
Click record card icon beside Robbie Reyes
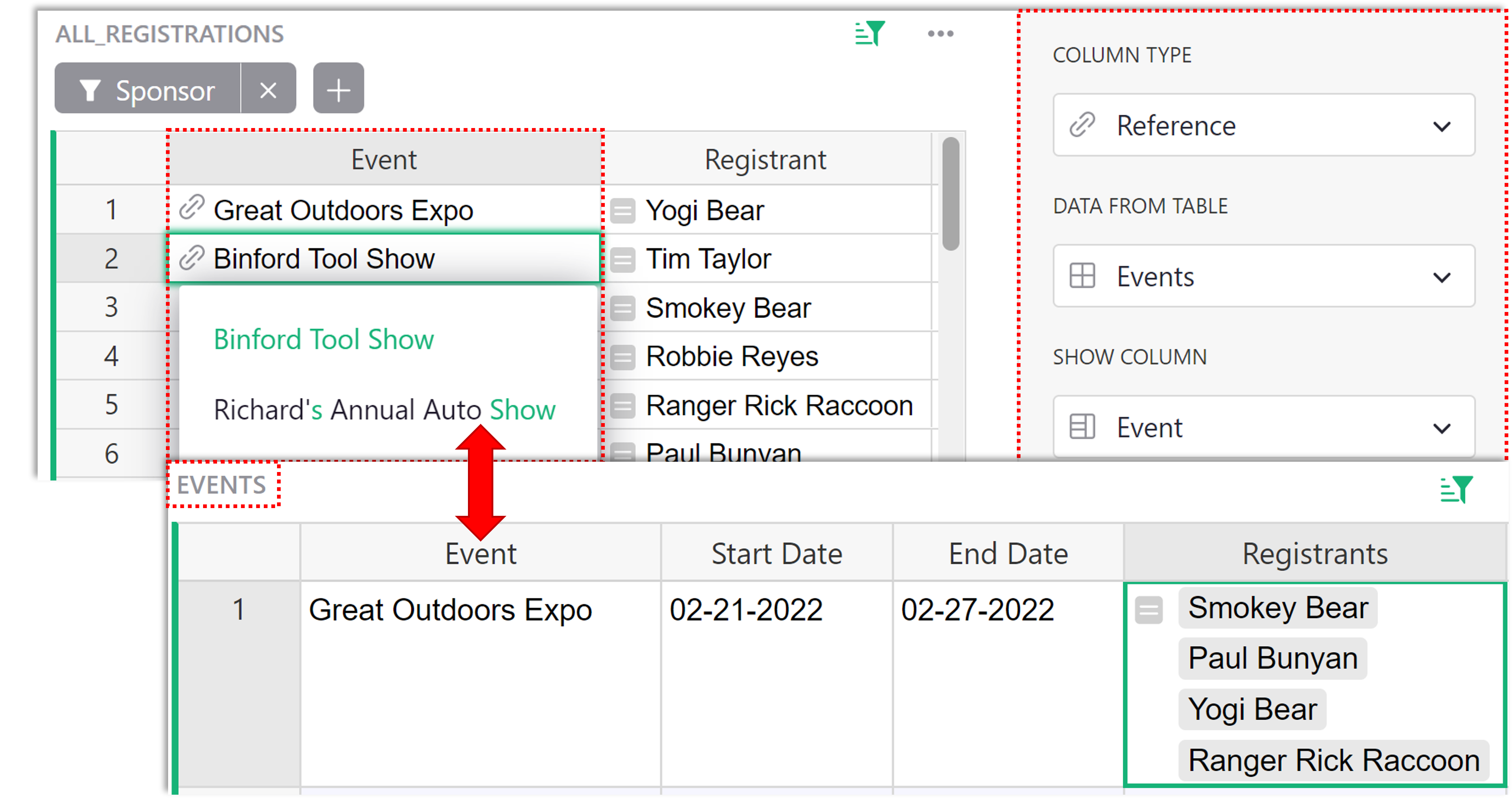[622, 357]
